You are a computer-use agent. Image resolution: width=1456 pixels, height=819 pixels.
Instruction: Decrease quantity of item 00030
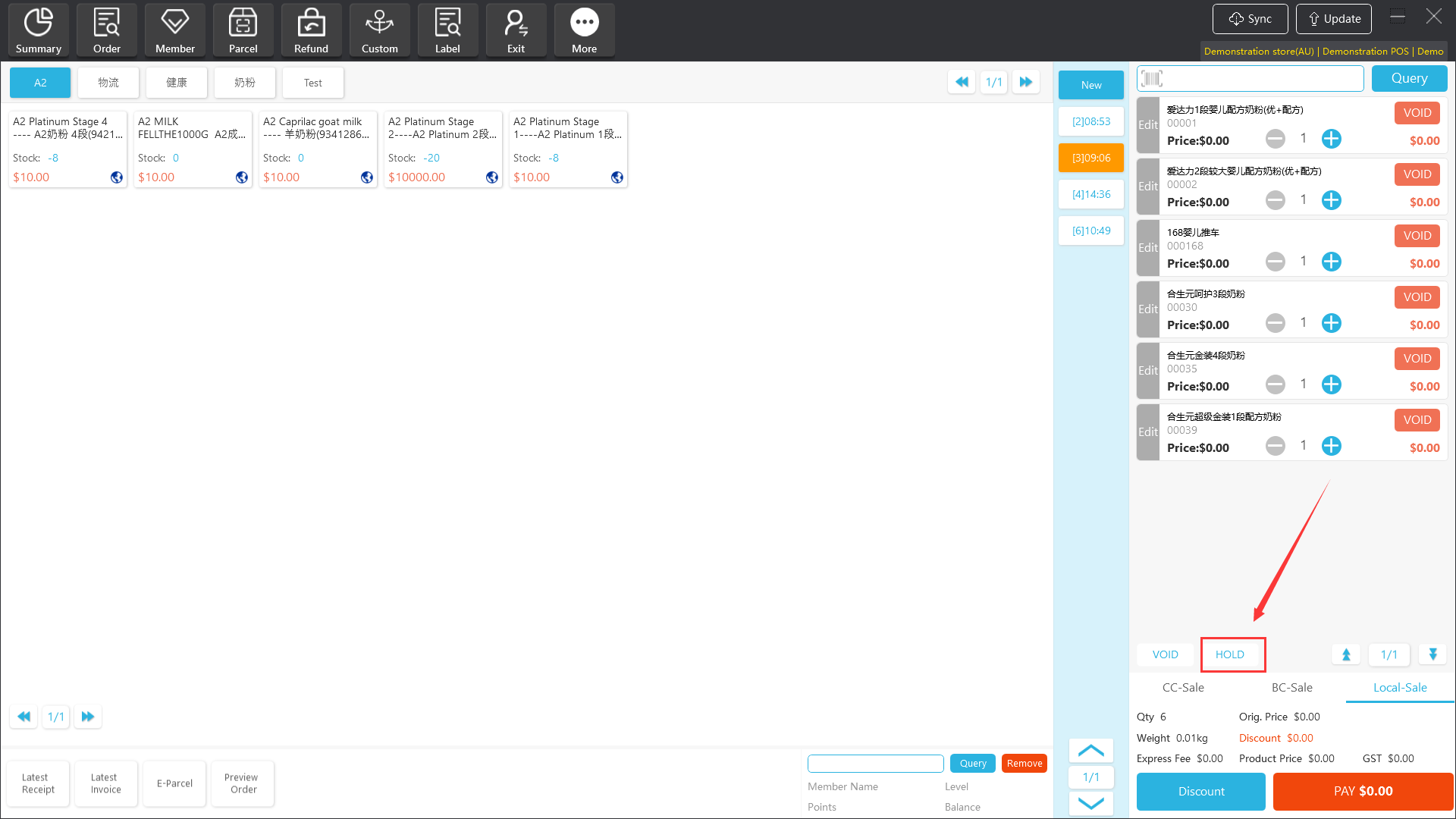[x=1276, y=323]
